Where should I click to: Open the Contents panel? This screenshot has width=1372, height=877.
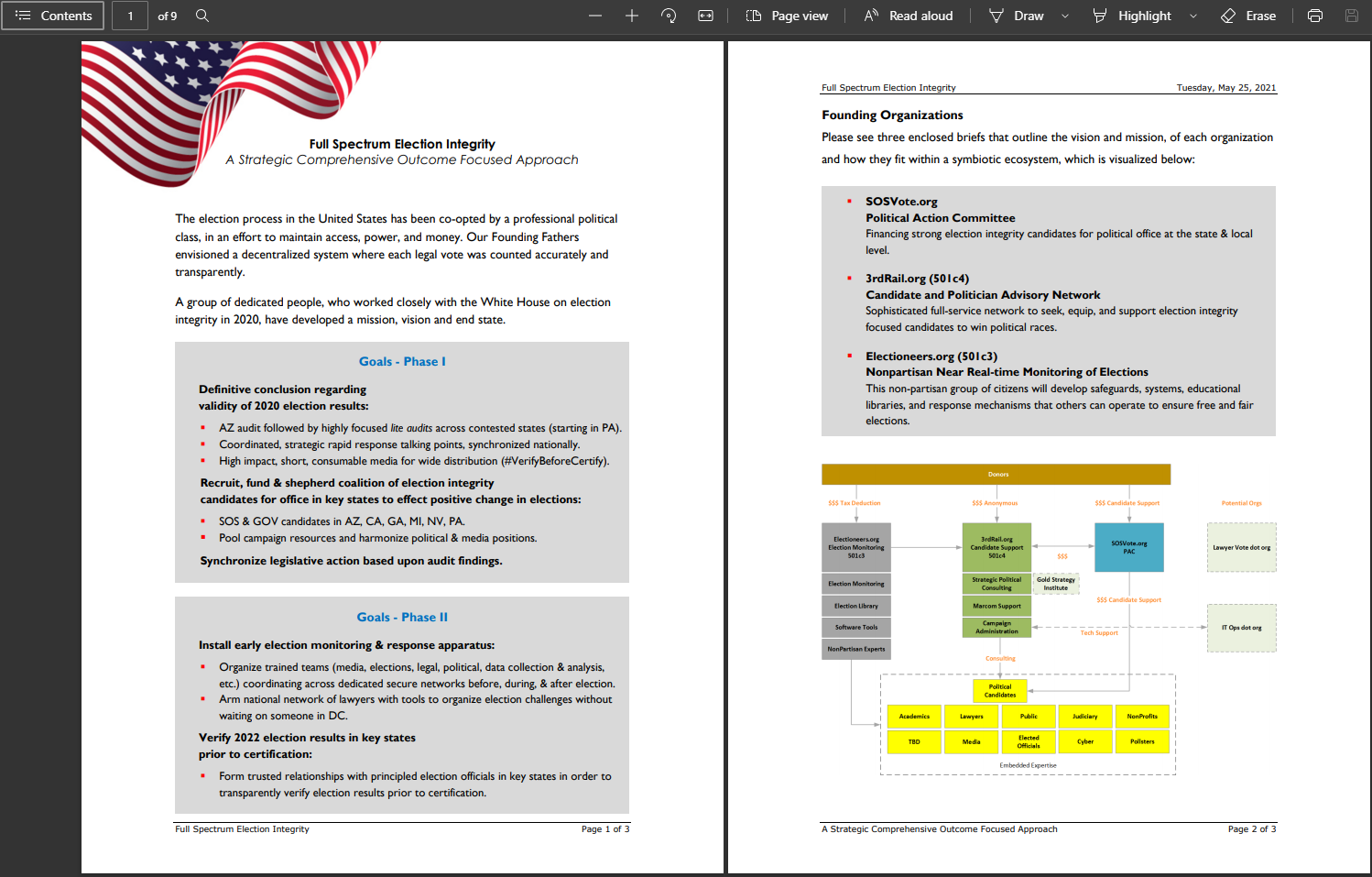[52, 16]
